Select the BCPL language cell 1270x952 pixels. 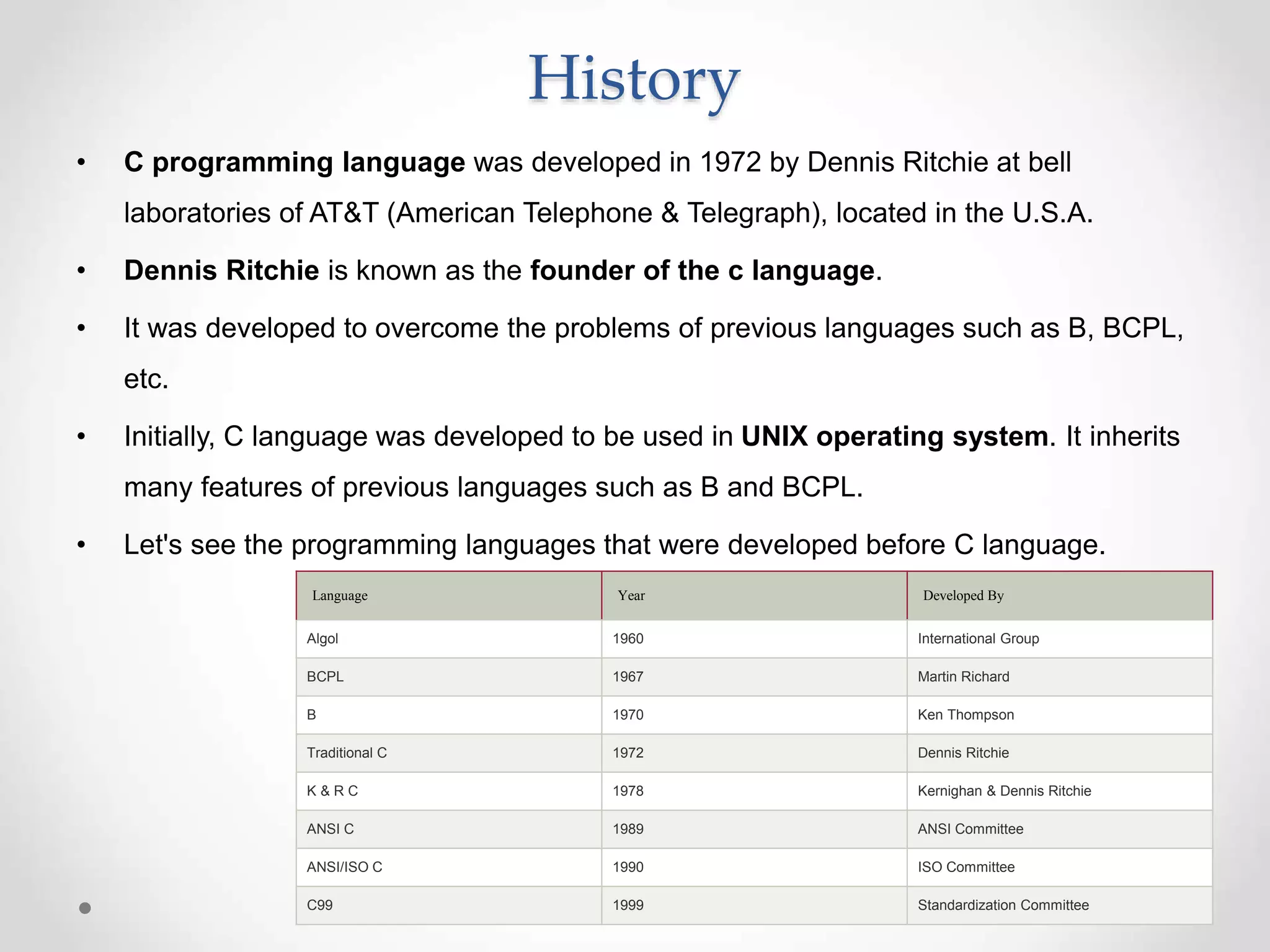(x=325, y=677)
